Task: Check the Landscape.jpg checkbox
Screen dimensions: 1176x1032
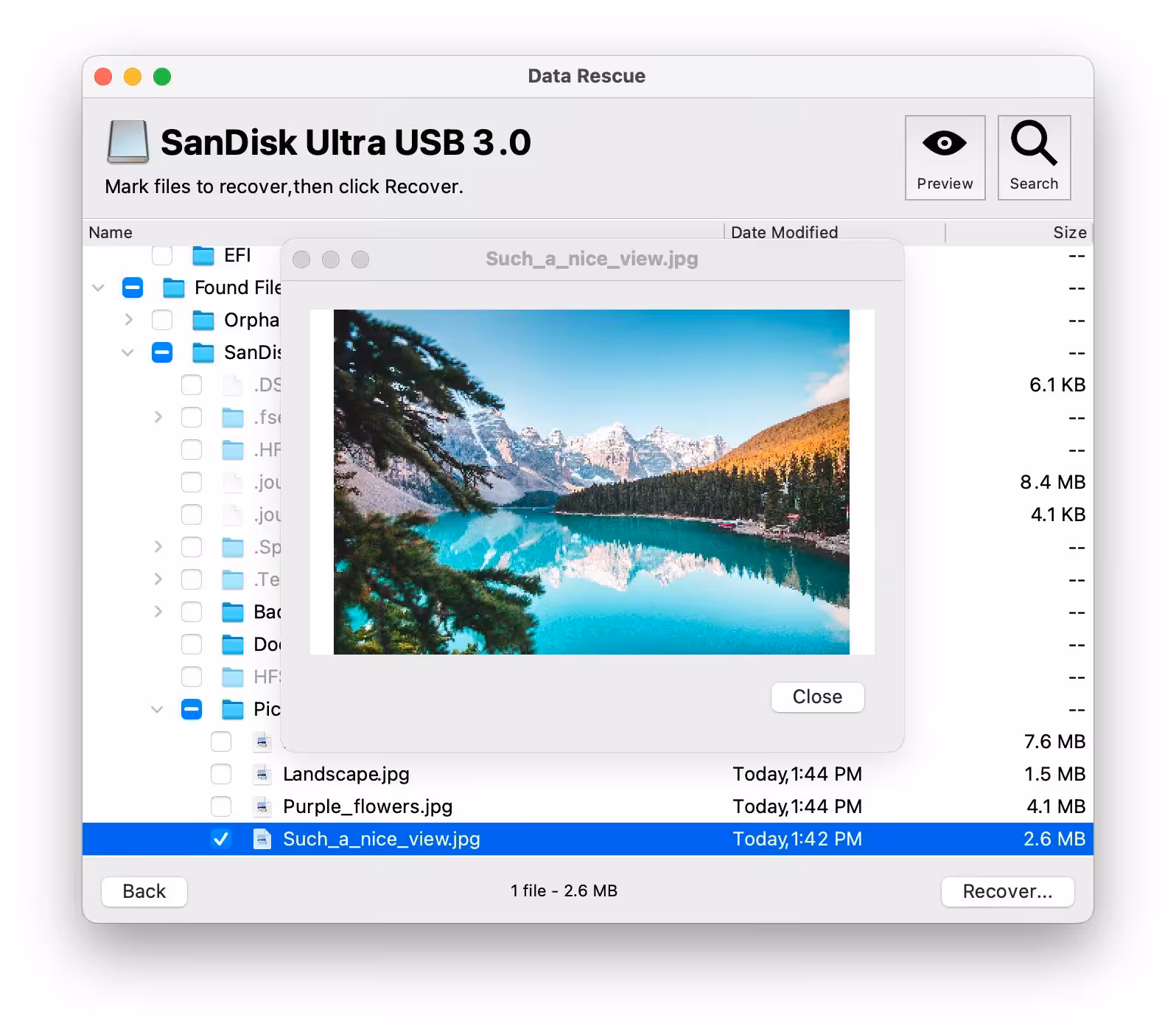Action: pos(221,775)
